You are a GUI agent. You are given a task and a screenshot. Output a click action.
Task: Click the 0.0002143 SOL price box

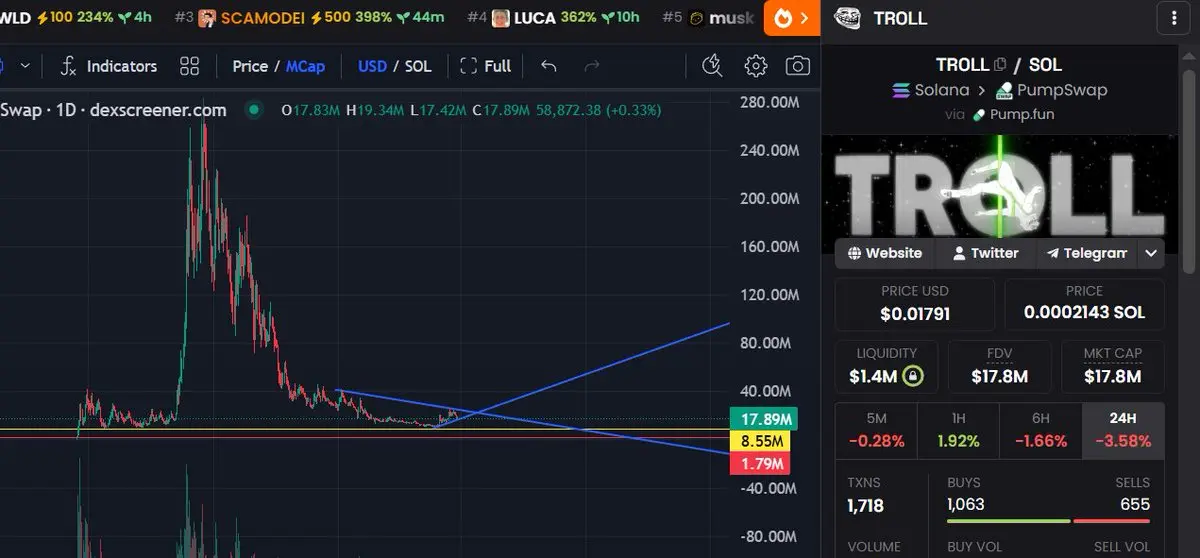[1085, 303]
